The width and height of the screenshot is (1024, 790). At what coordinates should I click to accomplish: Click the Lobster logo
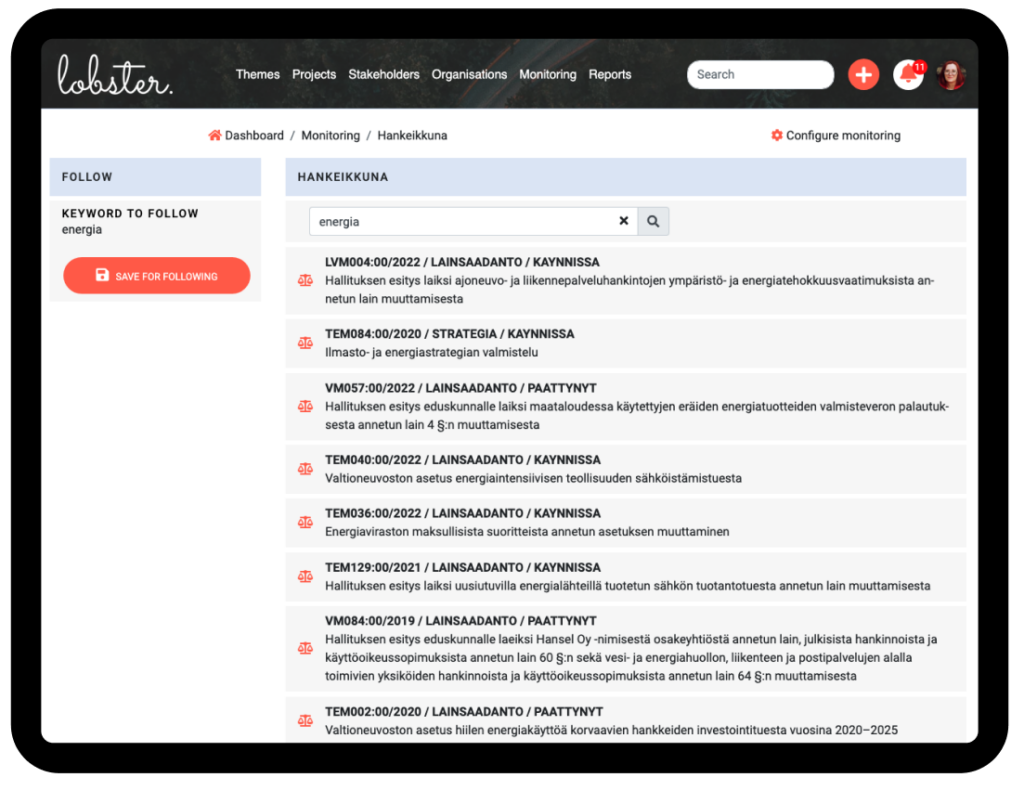(x=114, y=74)
